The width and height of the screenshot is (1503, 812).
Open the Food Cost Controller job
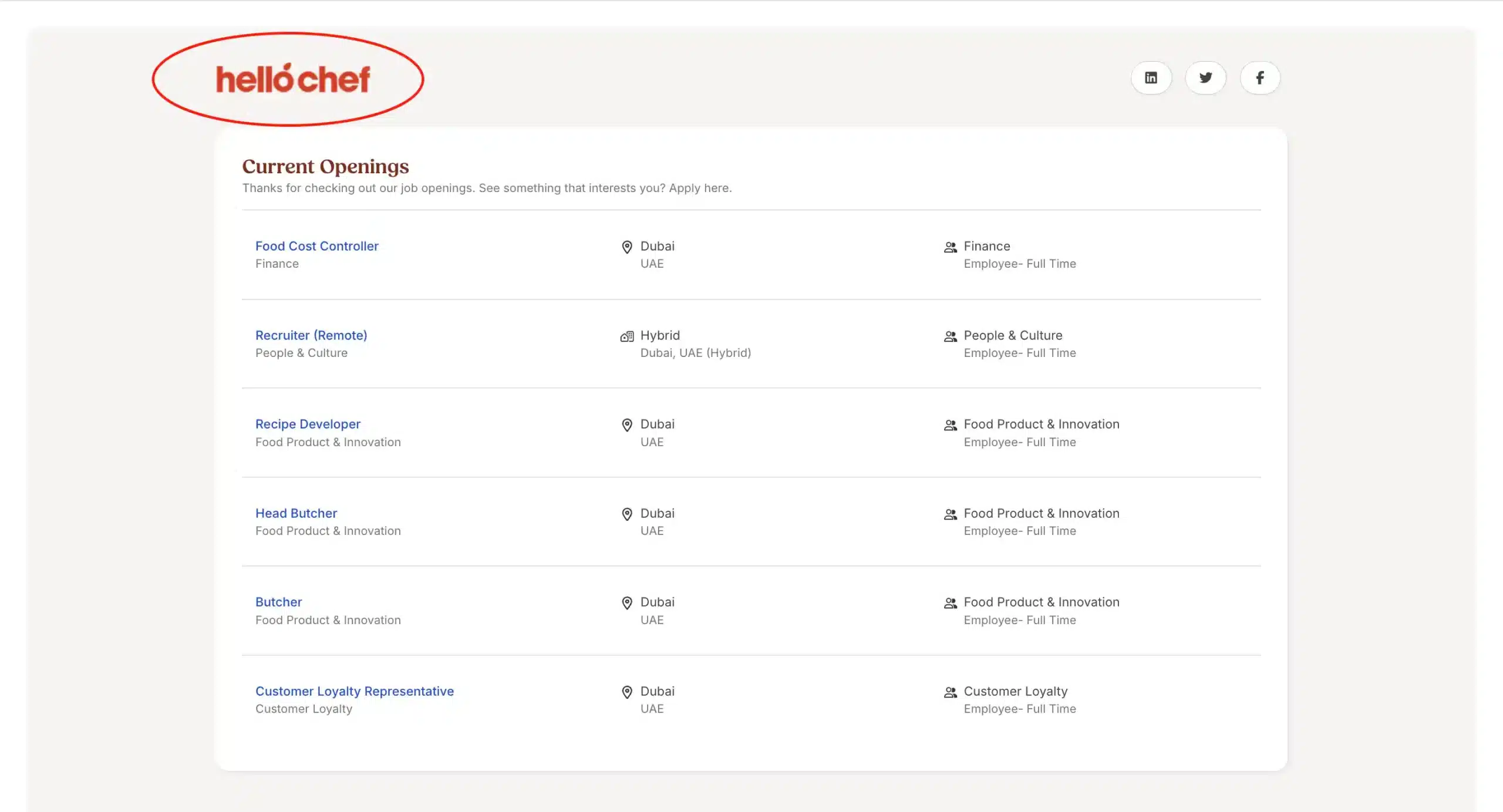click(316, 246)
